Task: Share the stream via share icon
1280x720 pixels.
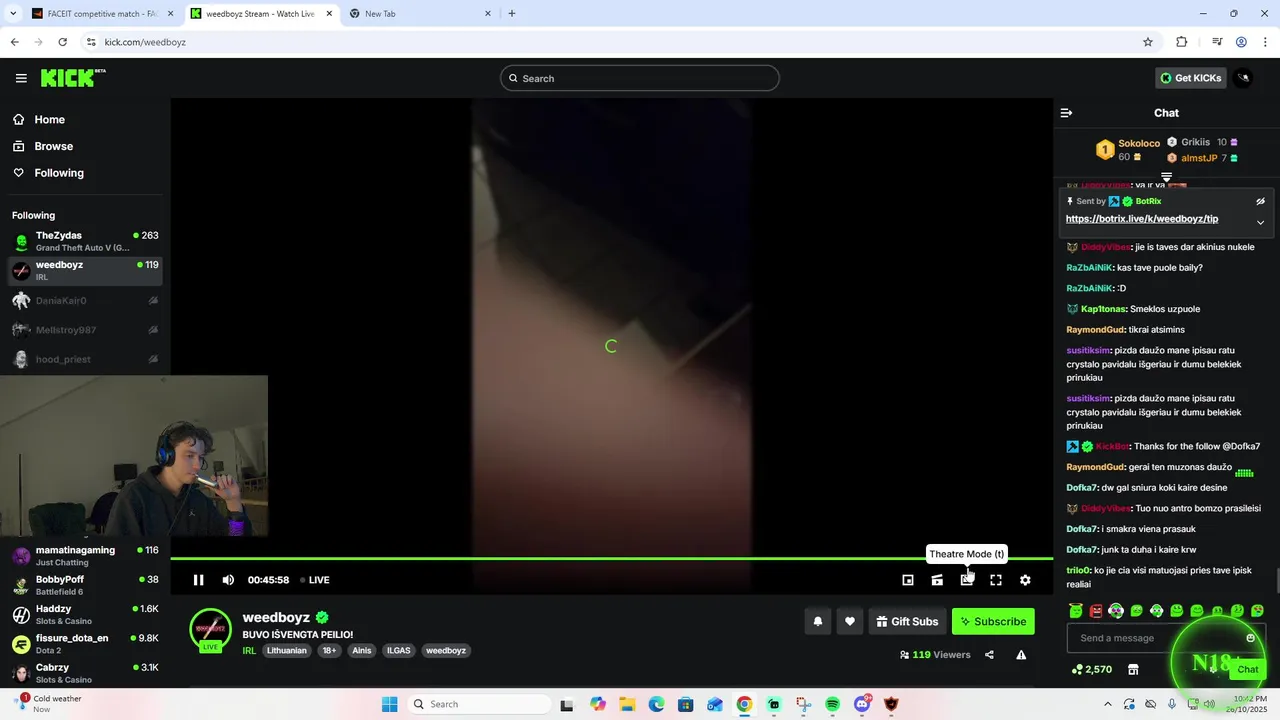Action: point(989,655)
